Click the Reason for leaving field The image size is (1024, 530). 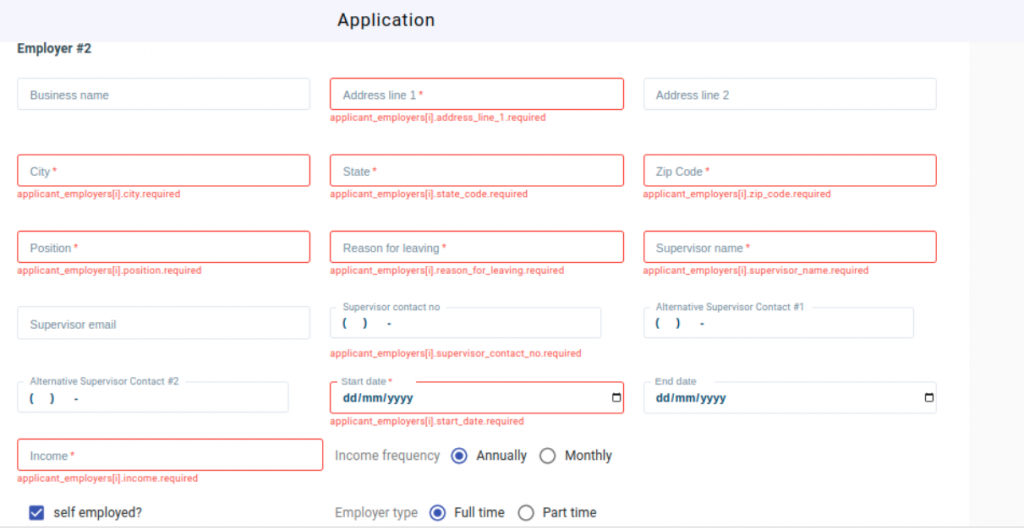coord(476,247)
